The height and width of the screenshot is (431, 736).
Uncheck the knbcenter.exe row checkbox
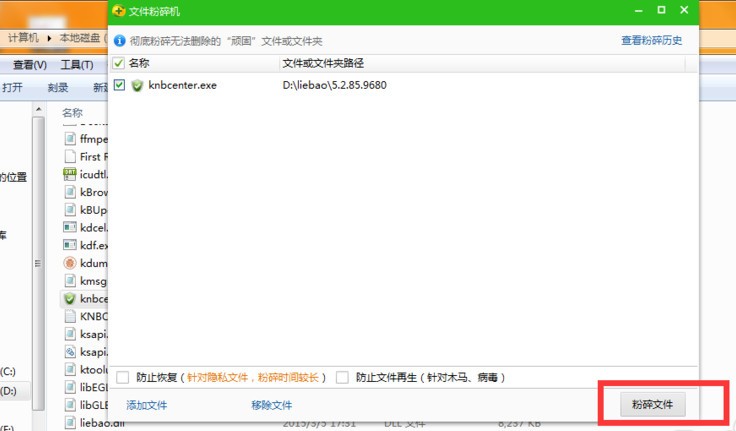pos(119,85)
